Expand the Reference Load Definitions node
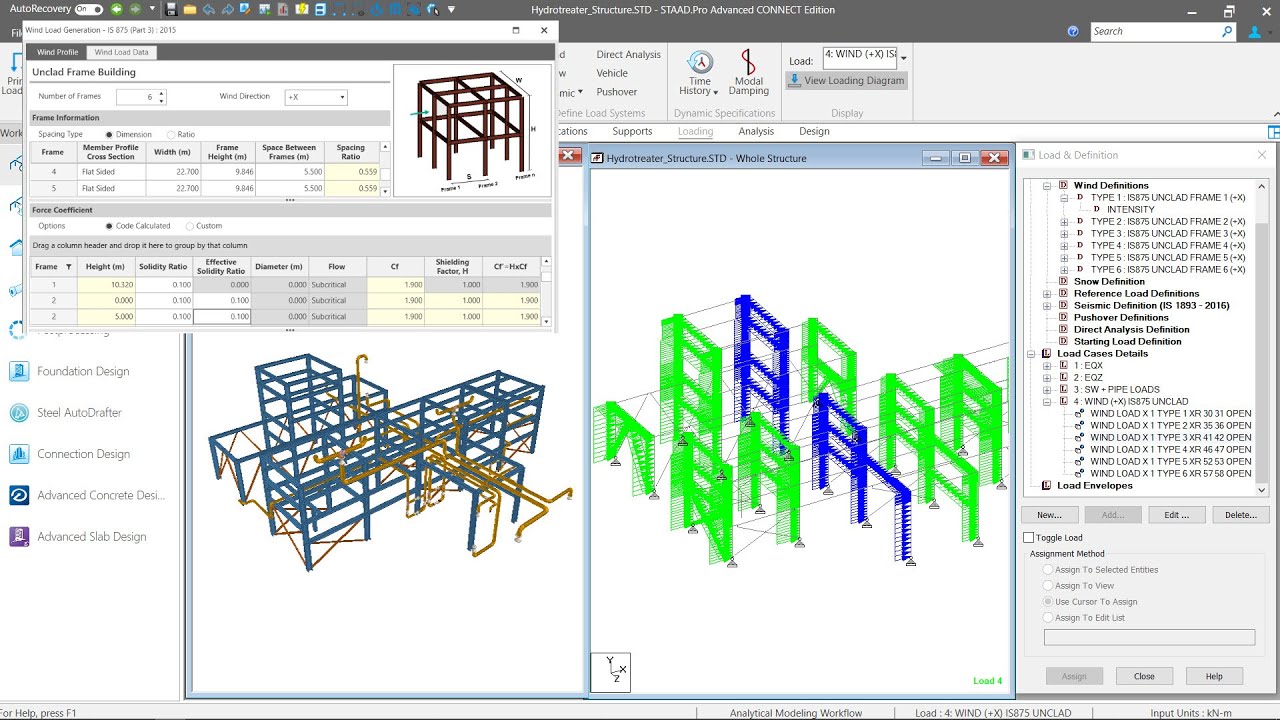The width and height of the screenshot is (1280, 720). 1047,293
